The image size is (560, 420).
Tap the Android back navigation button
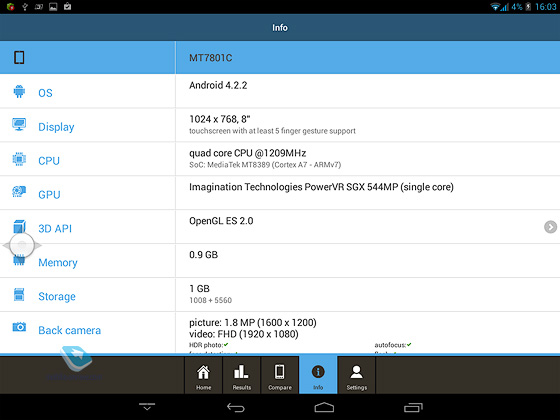236,407
